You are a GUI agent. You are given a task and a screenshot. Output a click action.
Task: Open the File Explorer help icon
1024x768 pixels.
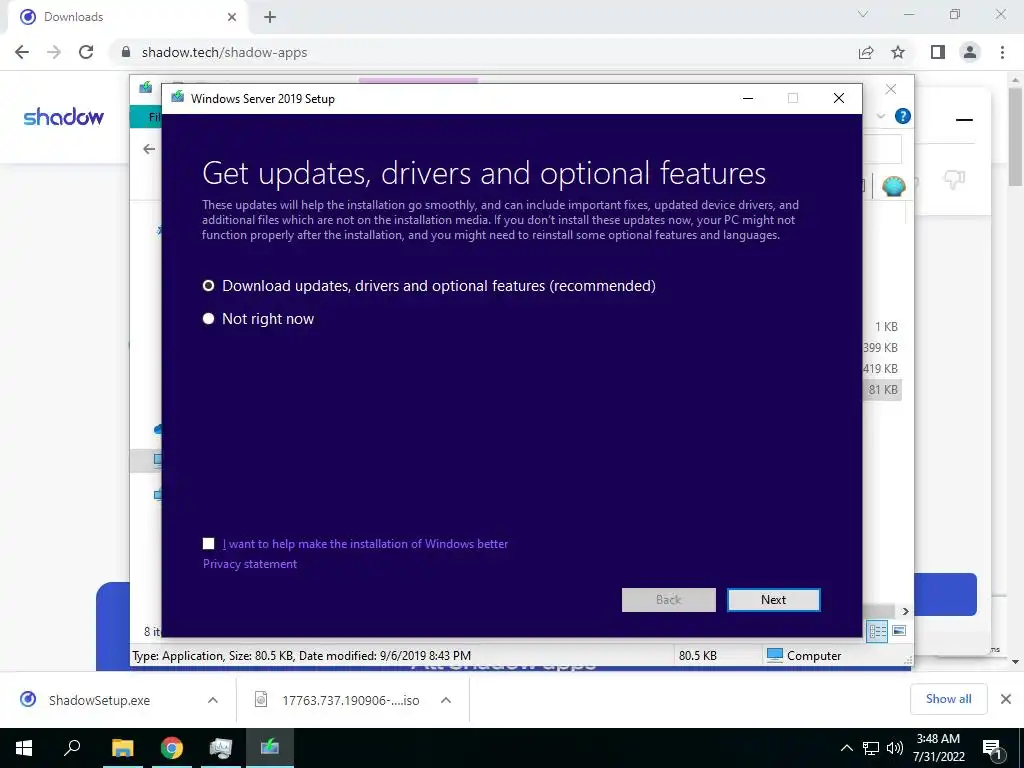[903, 116]
